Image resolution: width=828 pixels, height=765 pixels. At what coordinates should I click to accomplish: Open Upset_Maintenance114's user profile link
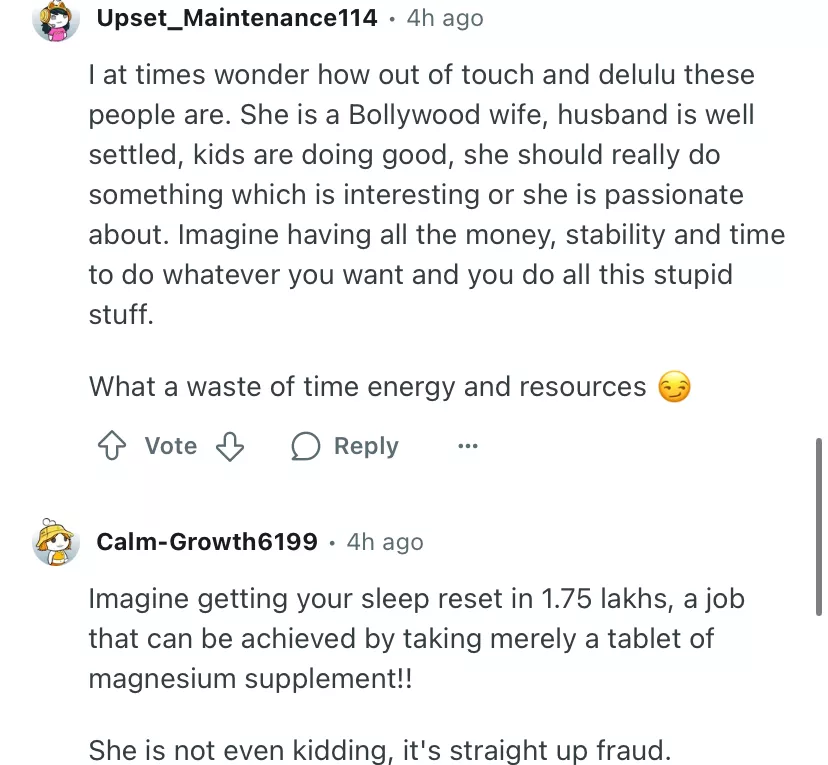click(237, 18)
